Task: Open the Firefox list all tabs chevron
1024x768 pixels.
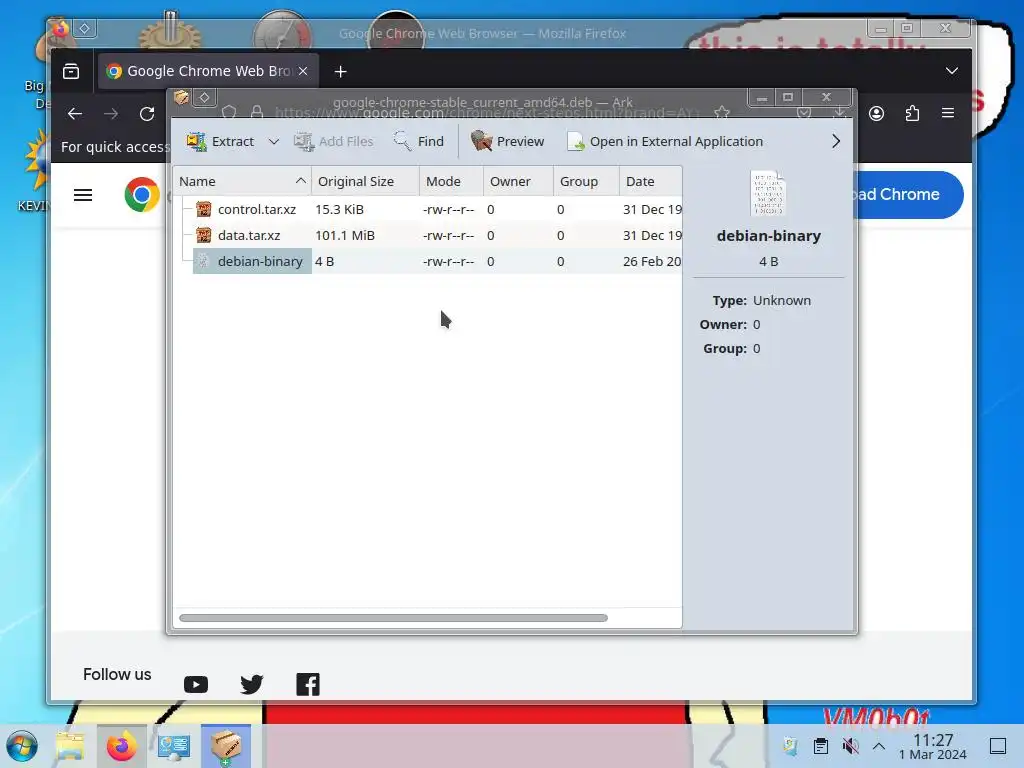Action: pos(952,71)
